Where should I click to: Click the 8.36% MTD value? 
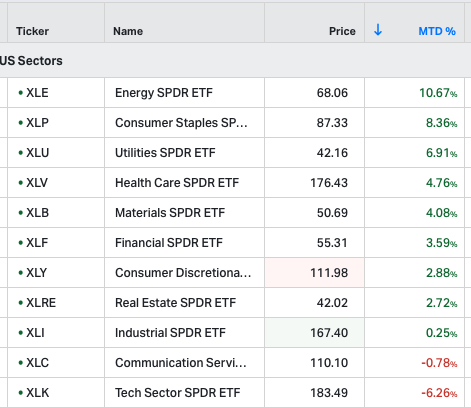click(441, 123)
